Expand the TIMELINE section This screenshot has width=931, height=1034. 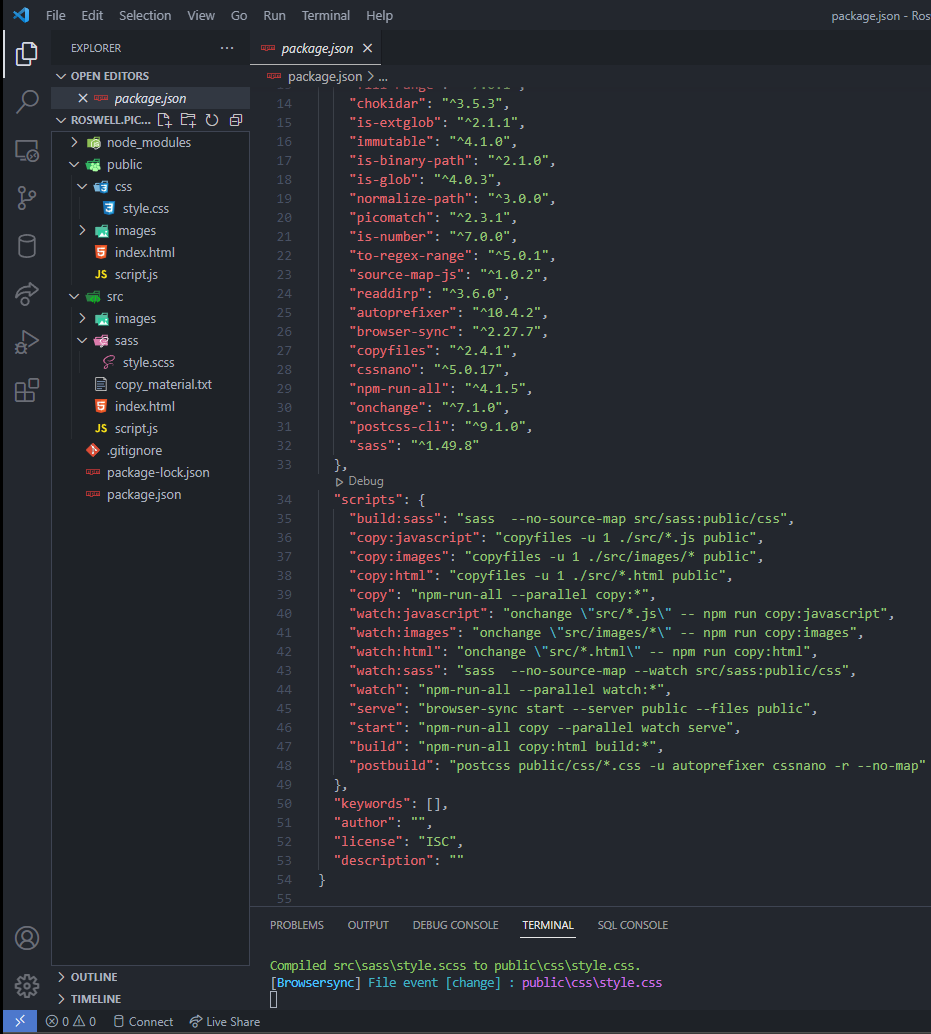pos(96,999)
